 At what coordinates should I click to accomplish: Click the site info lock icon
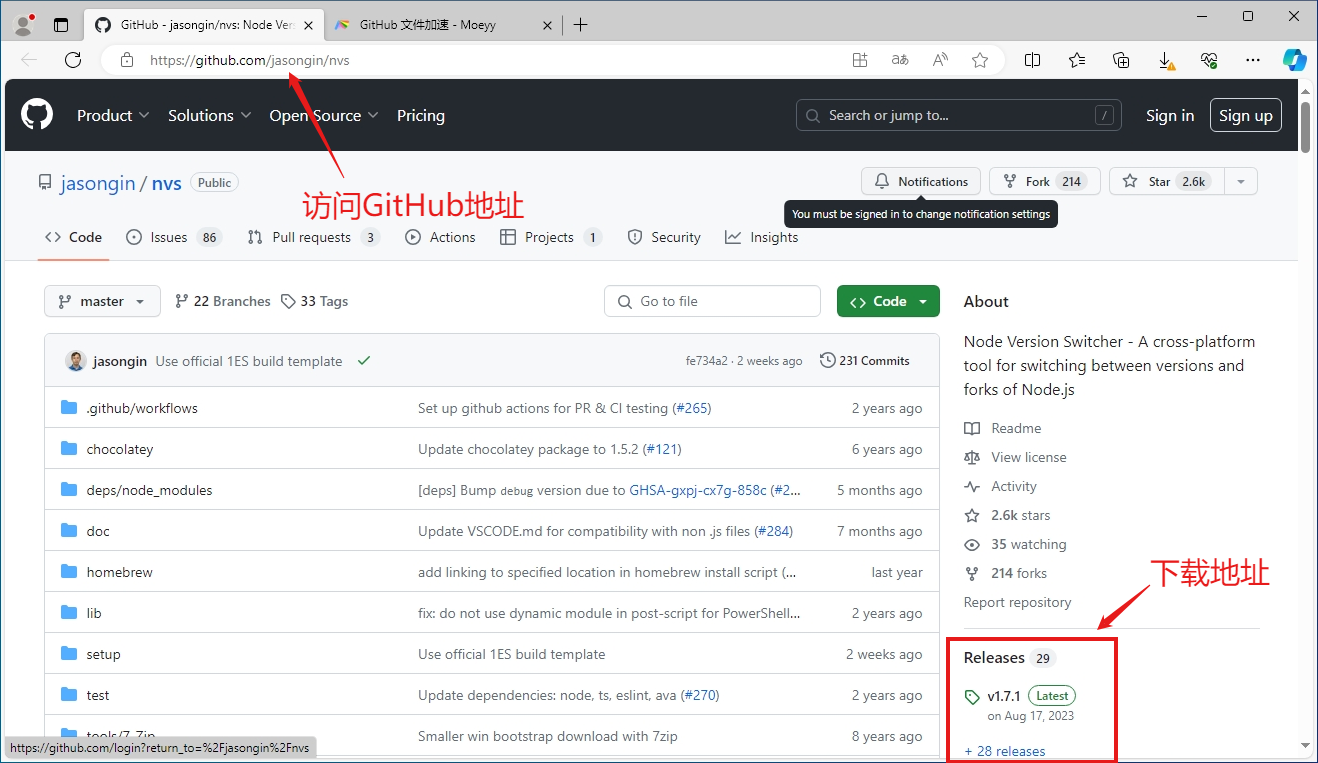pyautogui.click(x=126, y=60)
